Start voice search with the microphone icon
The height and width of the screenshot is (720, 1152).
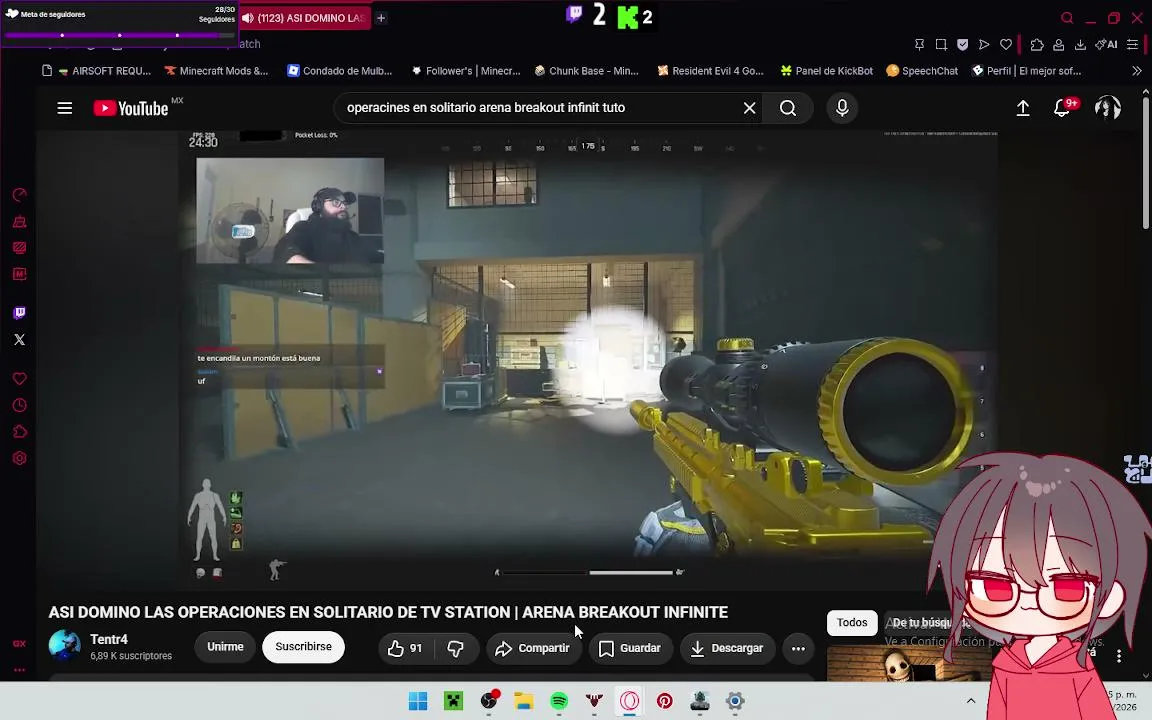coord(843,108)
